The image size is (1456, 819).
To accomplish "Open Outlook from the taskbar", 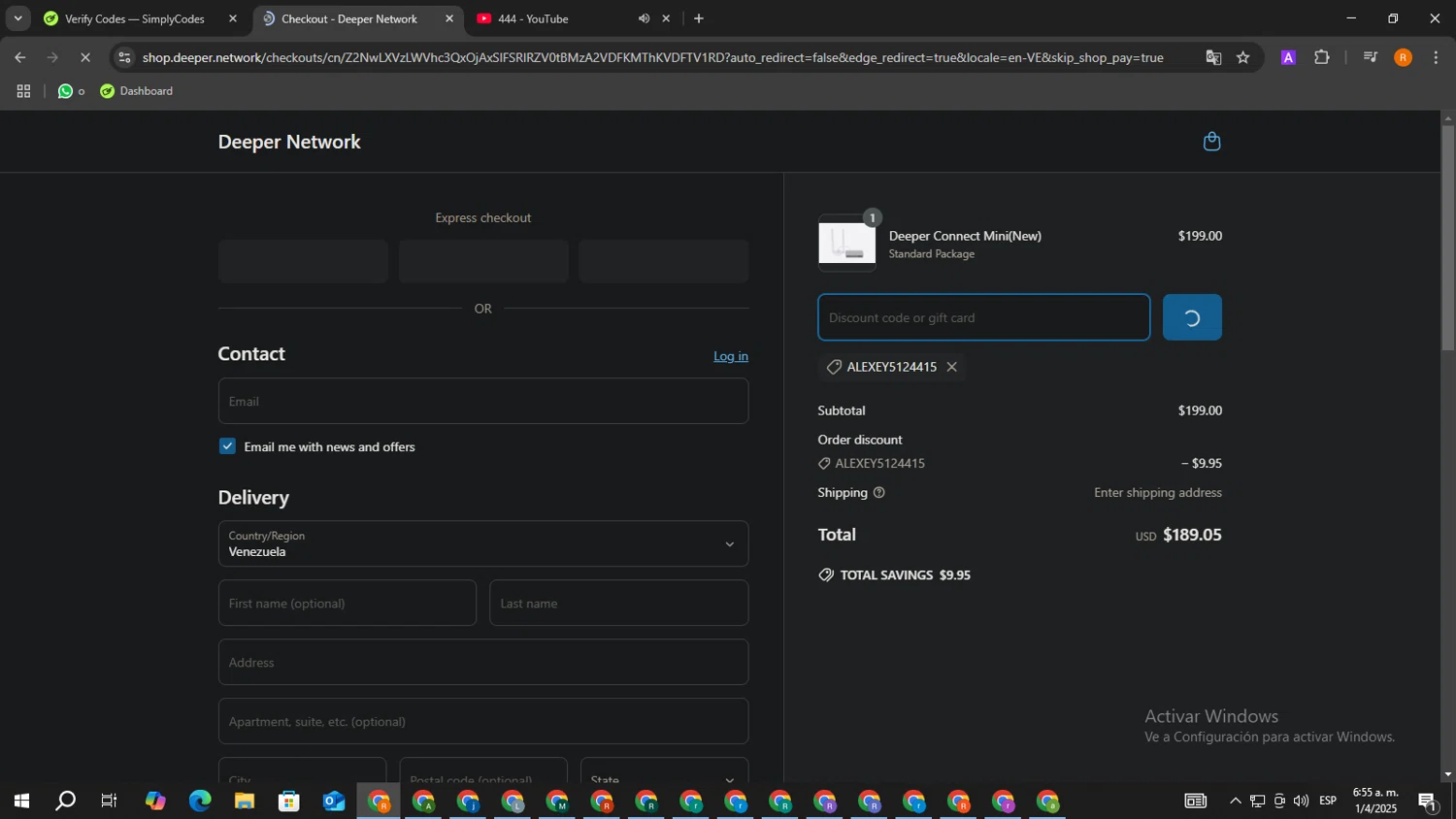I will (334, 802).
